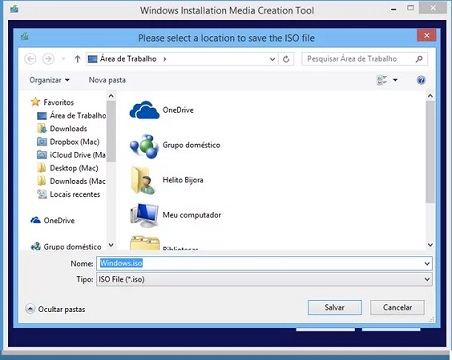Click the search magnifier icon
Screen dimensions: 452x360
[x=419, y=59]
